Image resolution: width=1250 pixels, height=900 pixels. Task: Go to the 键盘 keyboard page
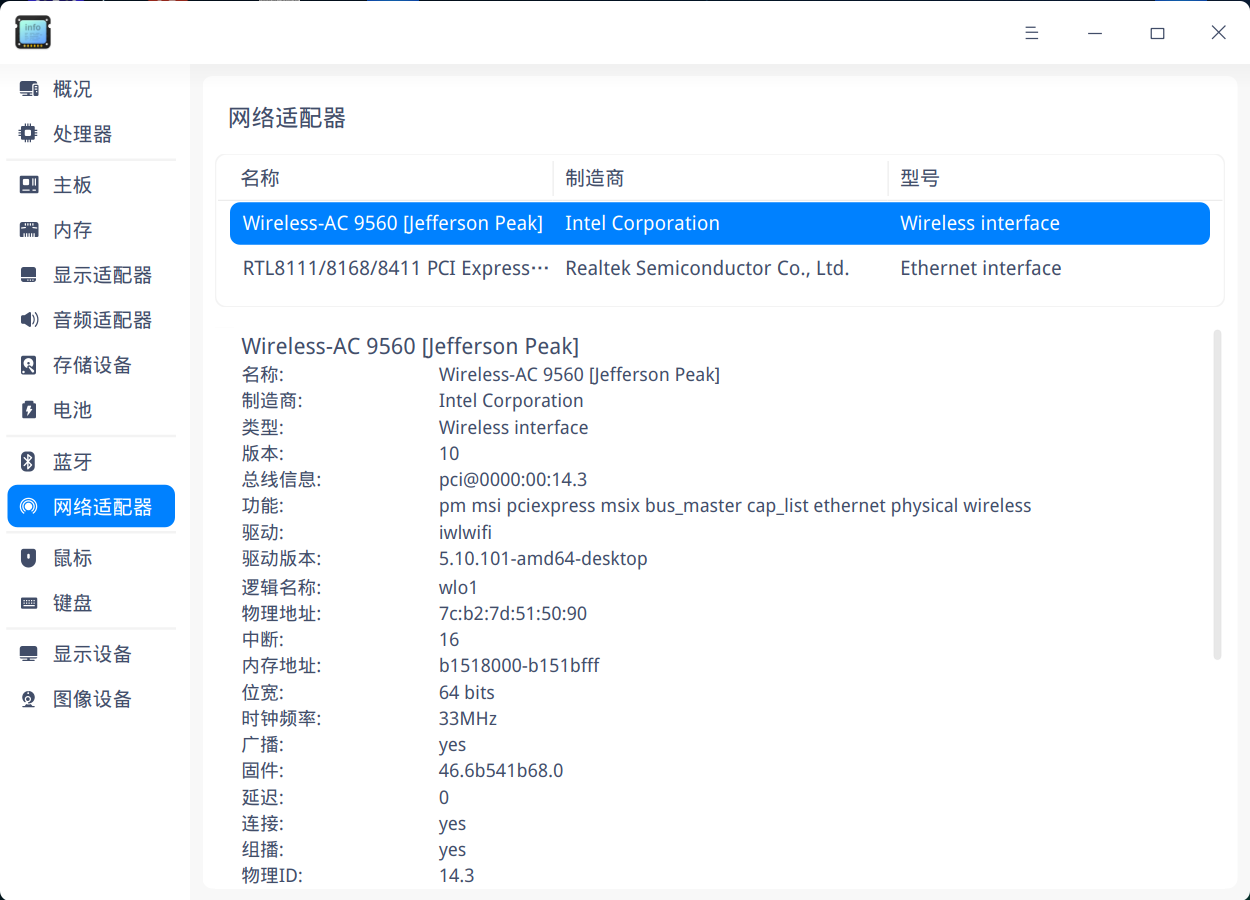click(91, 603)
